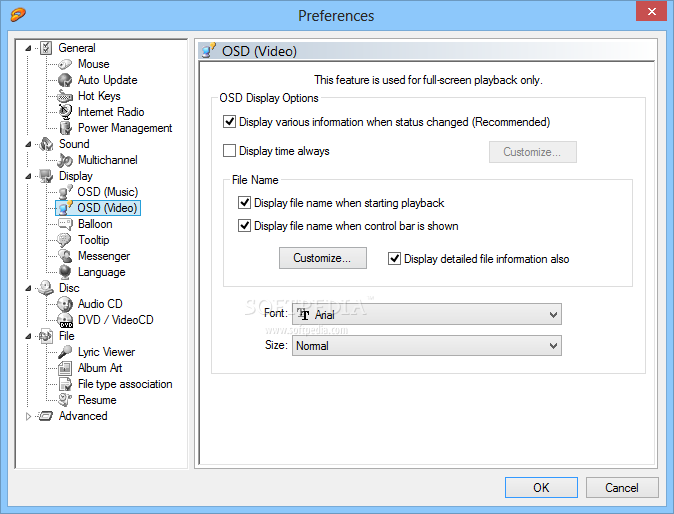Click the app logo in title bar
The height and width of the screenshot is (514, 674).
tap(18, 14)
